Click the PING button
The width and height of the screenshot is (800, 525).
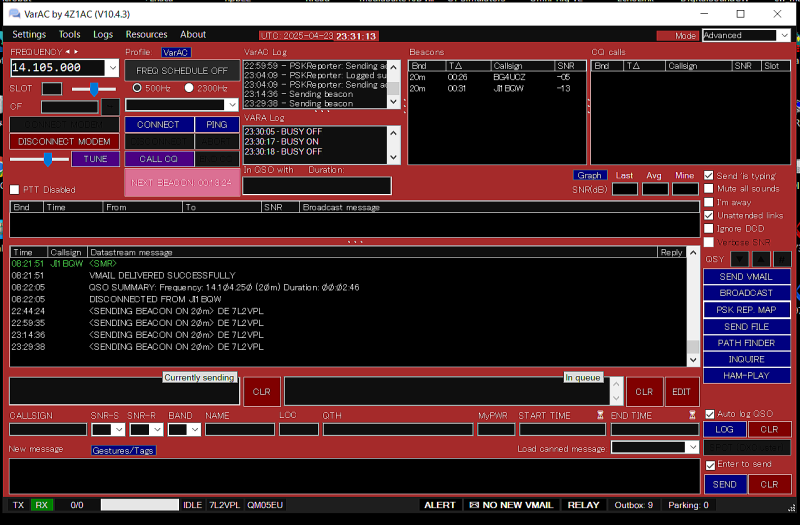(x=217, y=124)
